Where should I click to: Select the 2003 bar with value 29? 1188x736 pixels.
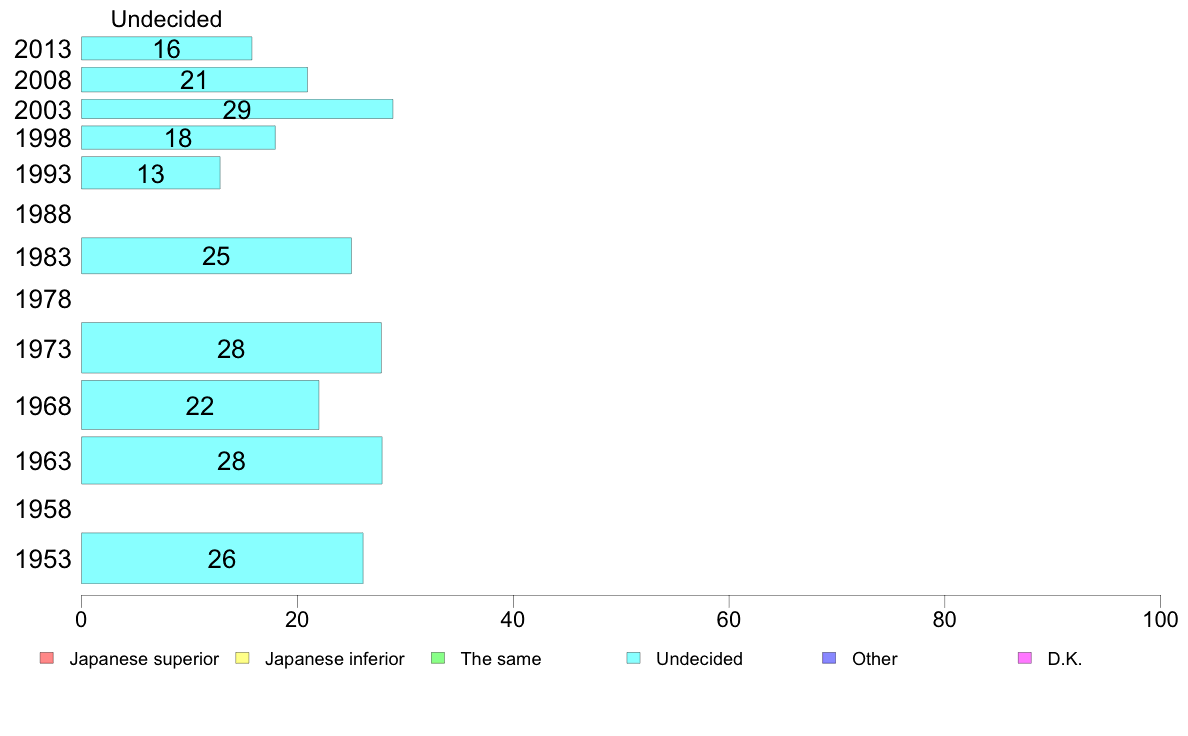[x=237, y=109]
